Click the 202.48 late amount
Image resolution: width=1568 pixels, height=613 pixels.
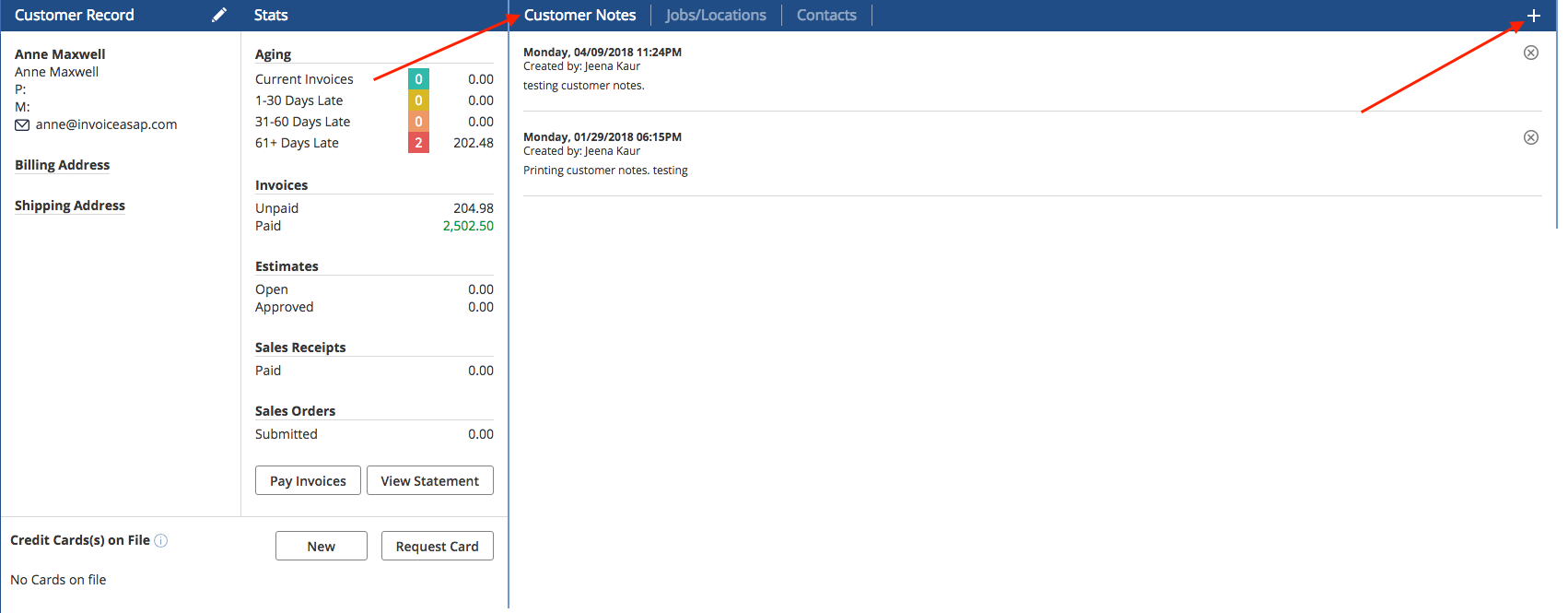[474, 143]
